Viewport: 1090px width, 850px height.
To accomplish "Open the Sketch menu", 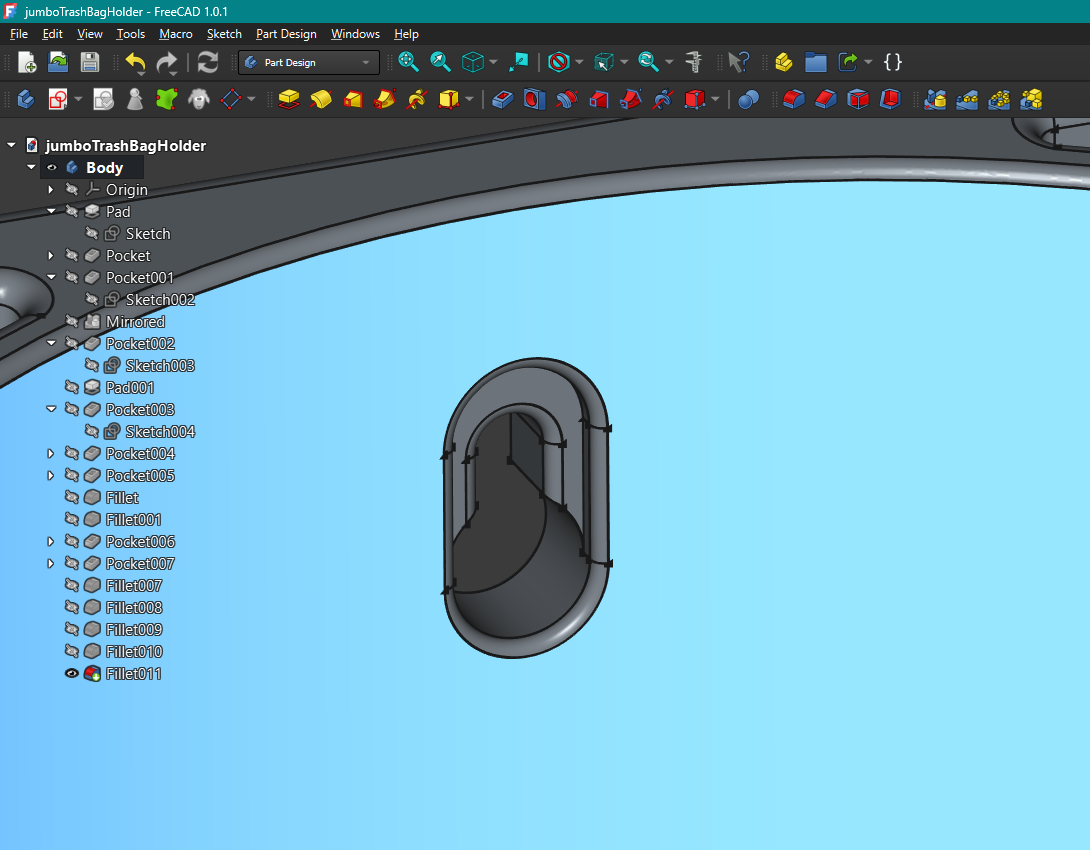I will [224, 33].
